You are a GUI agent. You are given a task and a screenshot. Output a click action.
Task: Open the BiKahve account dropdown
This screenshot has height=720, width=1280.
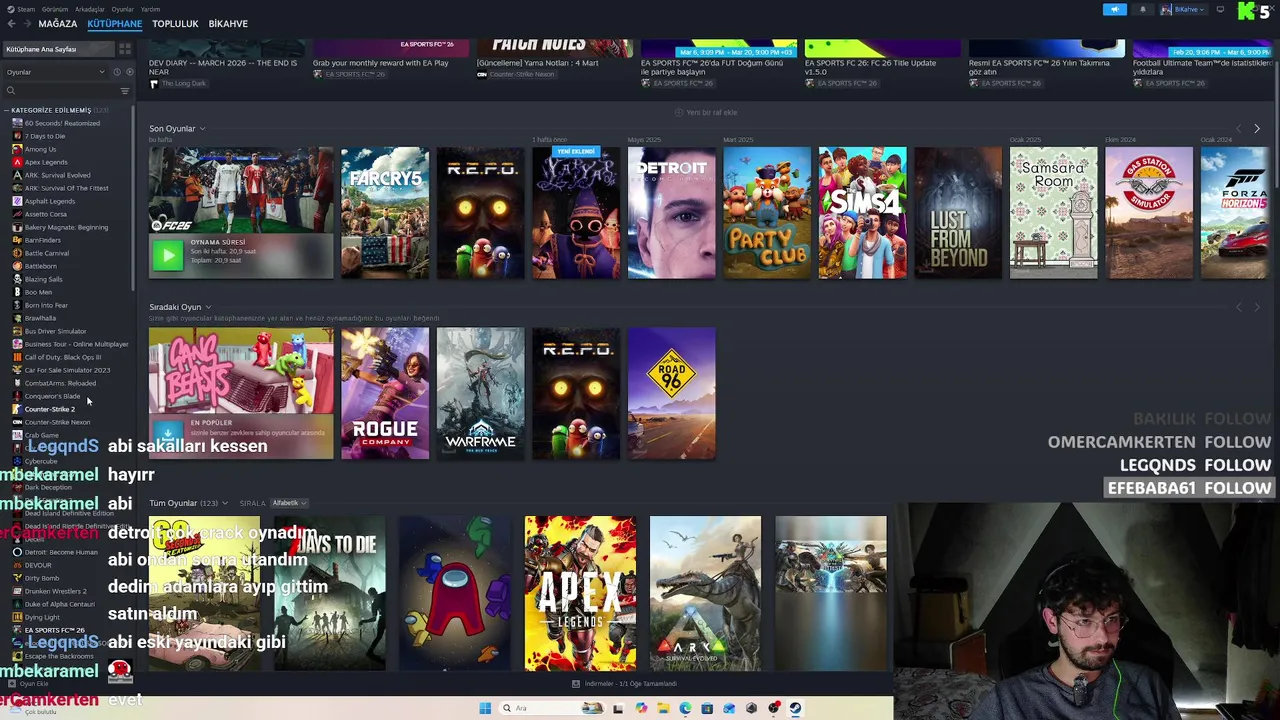tap(1183, 9)
